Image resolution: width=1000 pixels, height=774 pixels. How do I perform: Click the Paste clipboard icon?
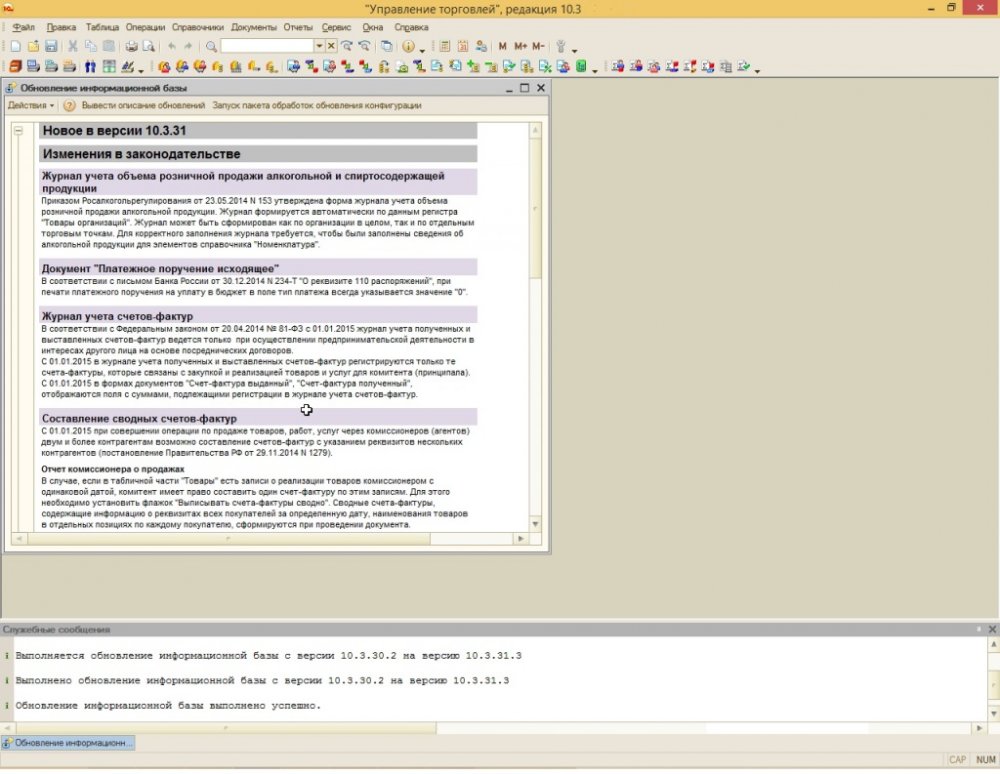click(109, 46)
